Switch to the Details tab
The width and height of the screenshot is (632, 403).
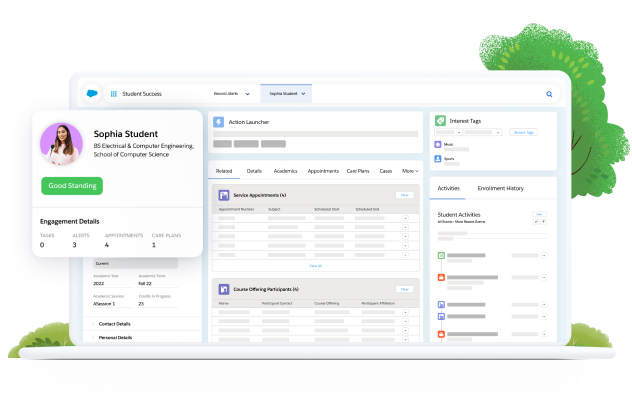(254, 171)
